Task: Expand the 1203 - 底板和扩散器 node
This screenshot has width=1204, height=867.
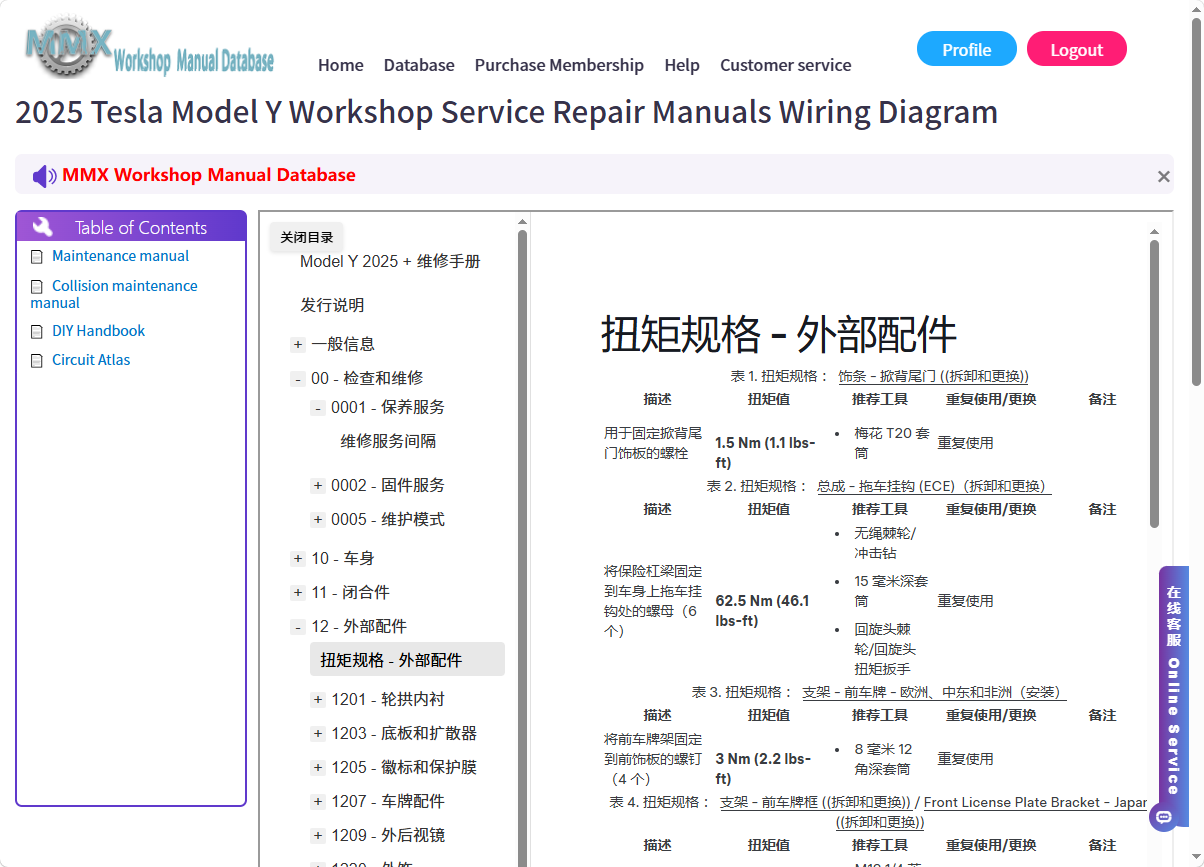Action: 318,734
